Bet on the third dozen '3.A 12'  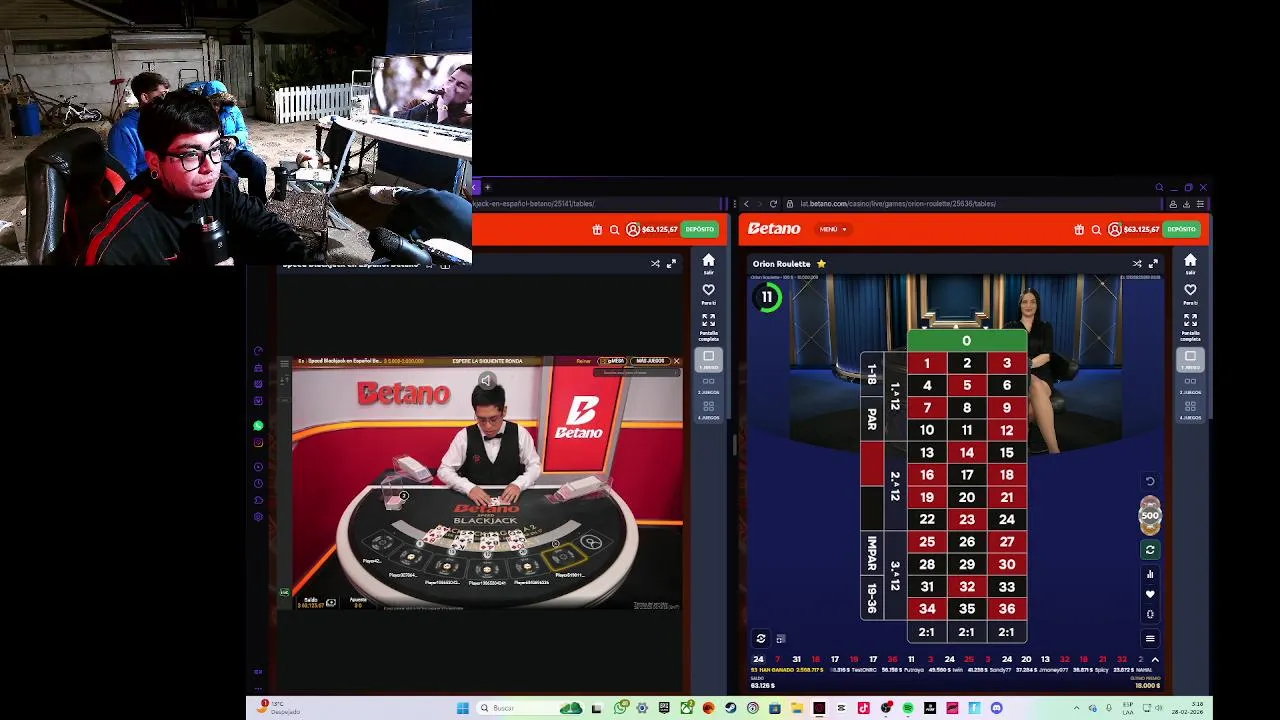(x=895, y=575)
